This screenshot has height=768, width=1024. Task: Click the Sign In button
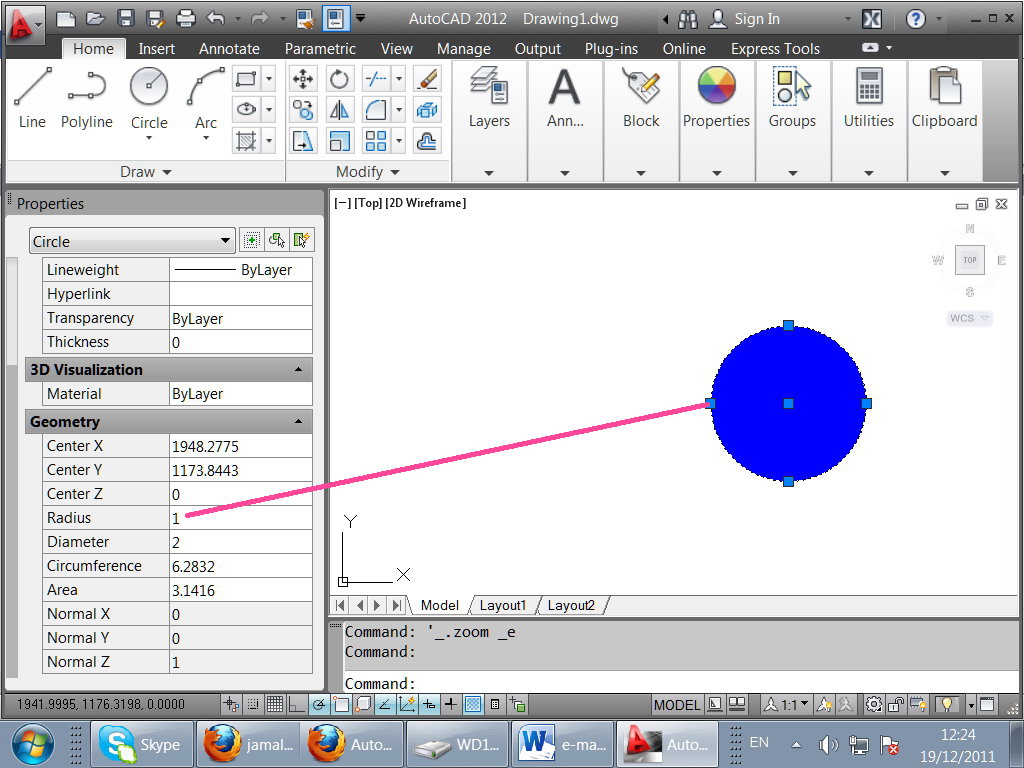pyautogui.click(x=756, y=19)
